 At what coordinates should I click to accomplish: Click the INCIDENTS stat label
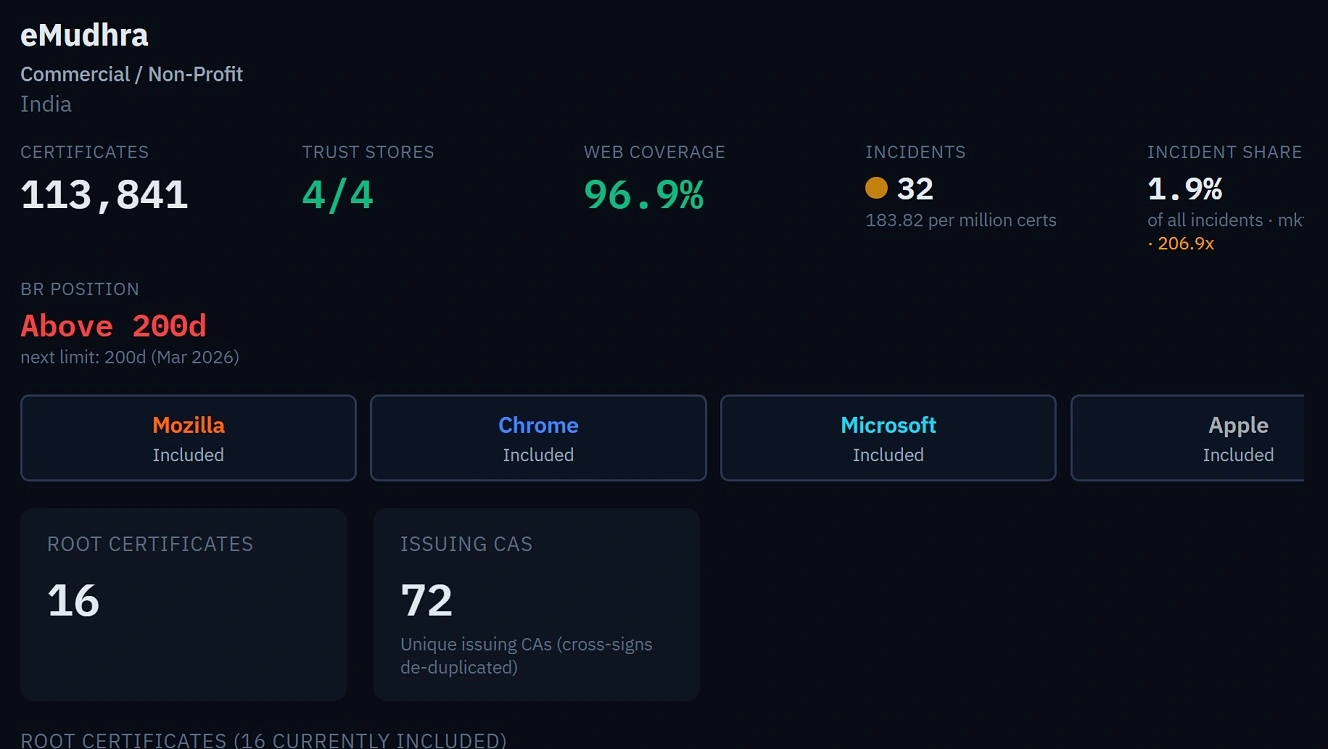[x=916, y=152]
